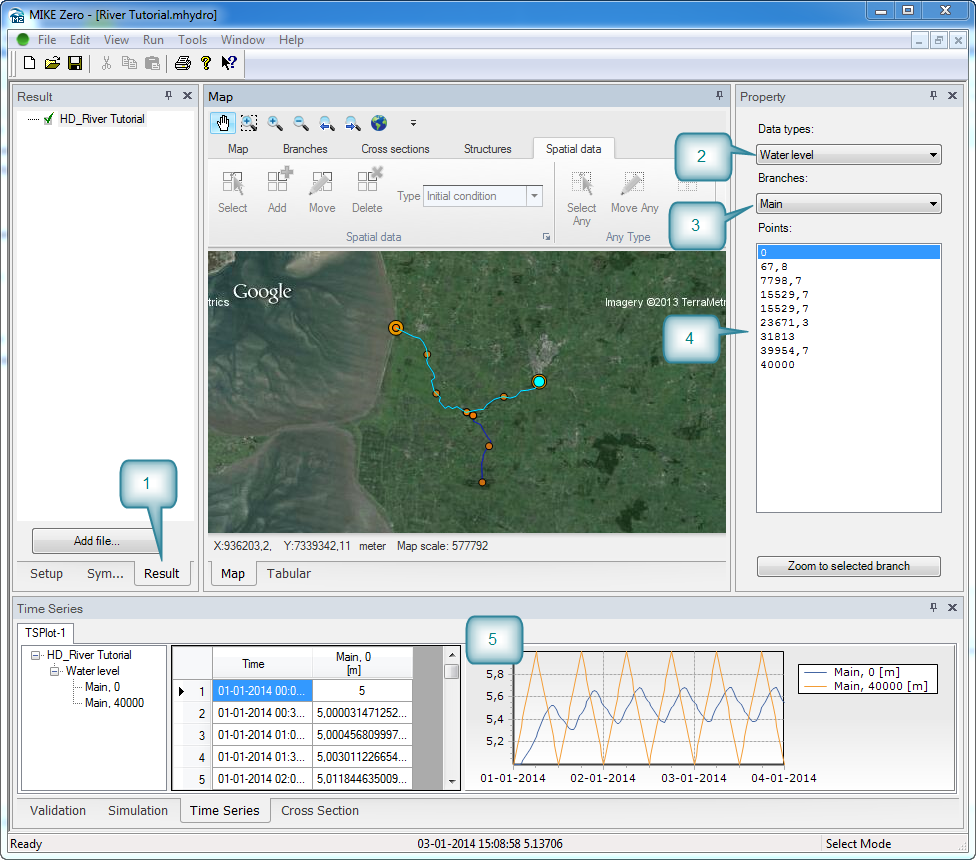Switch to the Simulation tab
Screen dimensions: 976x860
coord(138,811)
